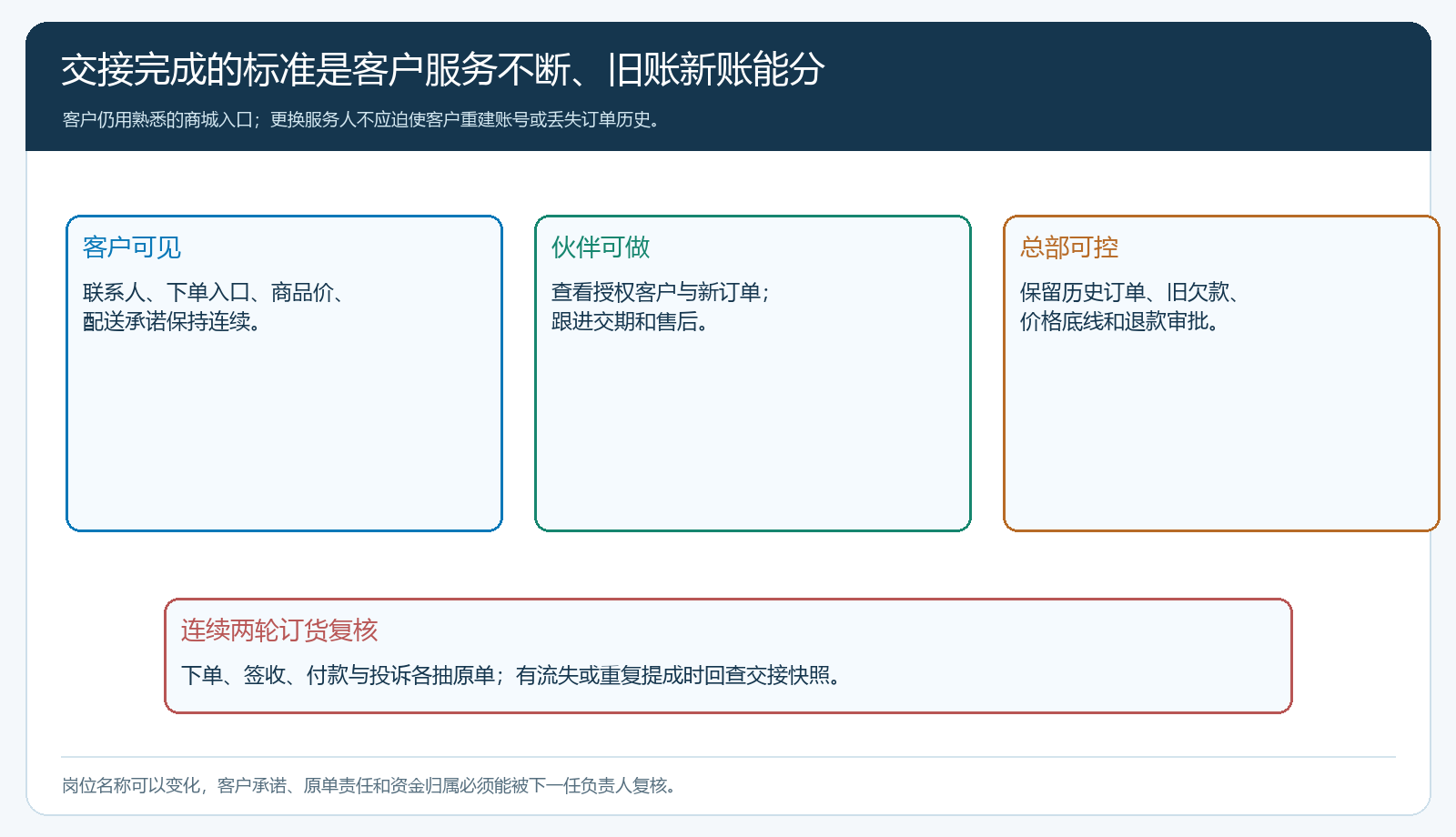Click the line 跟进交期和售后。
1456x837 pixels.
tap(631, 321)
